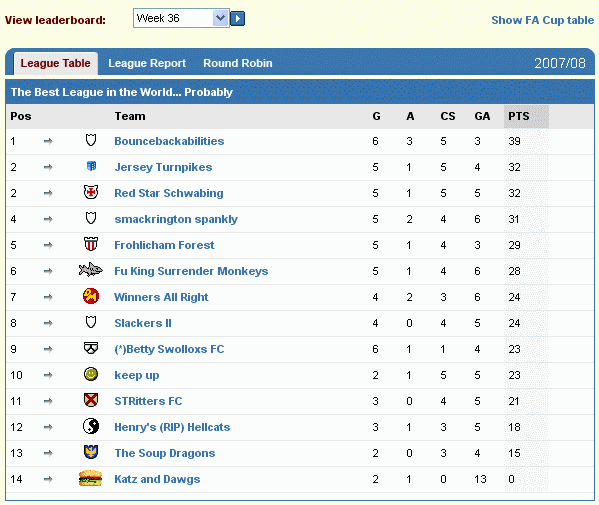Image resolution: width=599 pixels, height=505 pixels.
Task: Switch to the Round Robin tab
Action: click(x=238, y=63)
